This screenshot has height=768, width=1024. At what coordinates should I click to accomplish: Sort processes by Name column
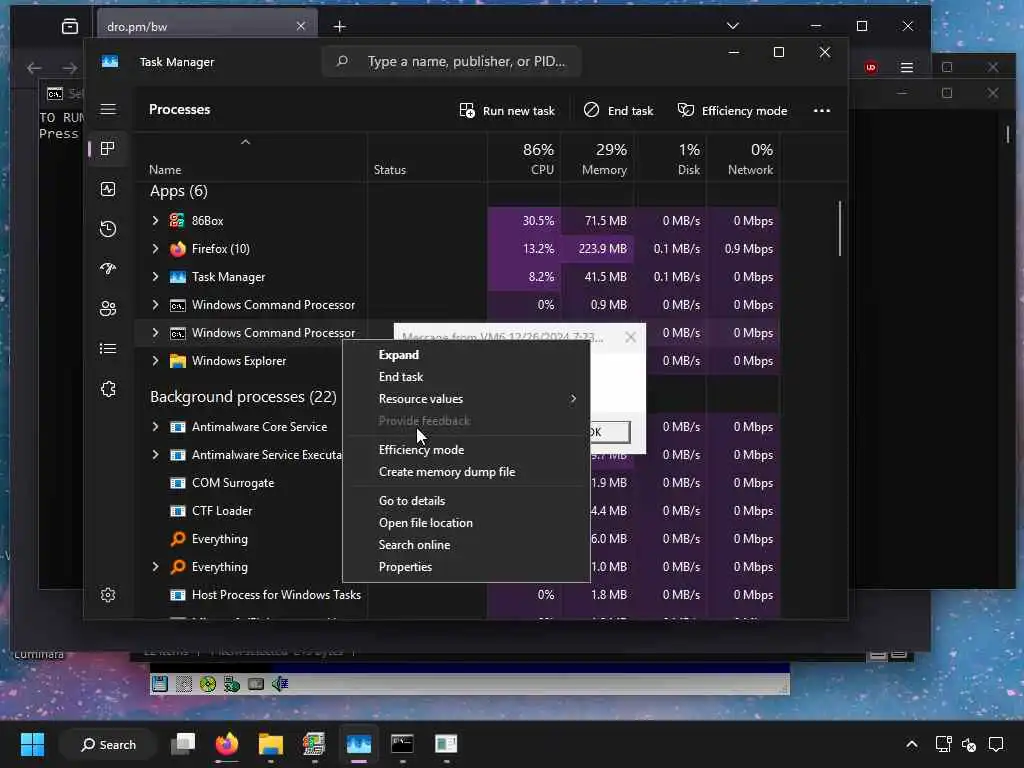(x=251, y=158)
